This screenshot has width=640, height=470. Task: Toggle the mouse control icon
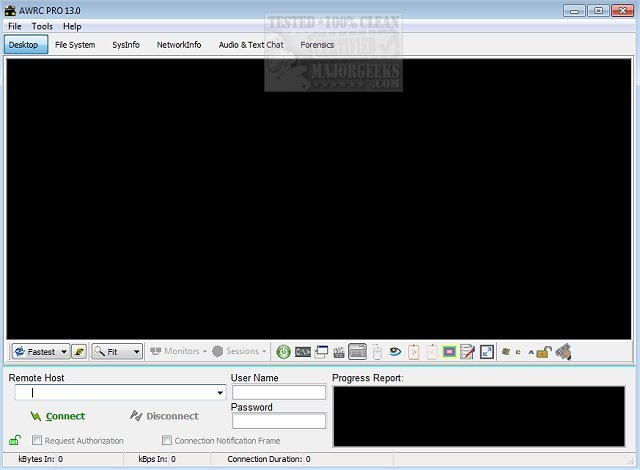click(377, 352)
